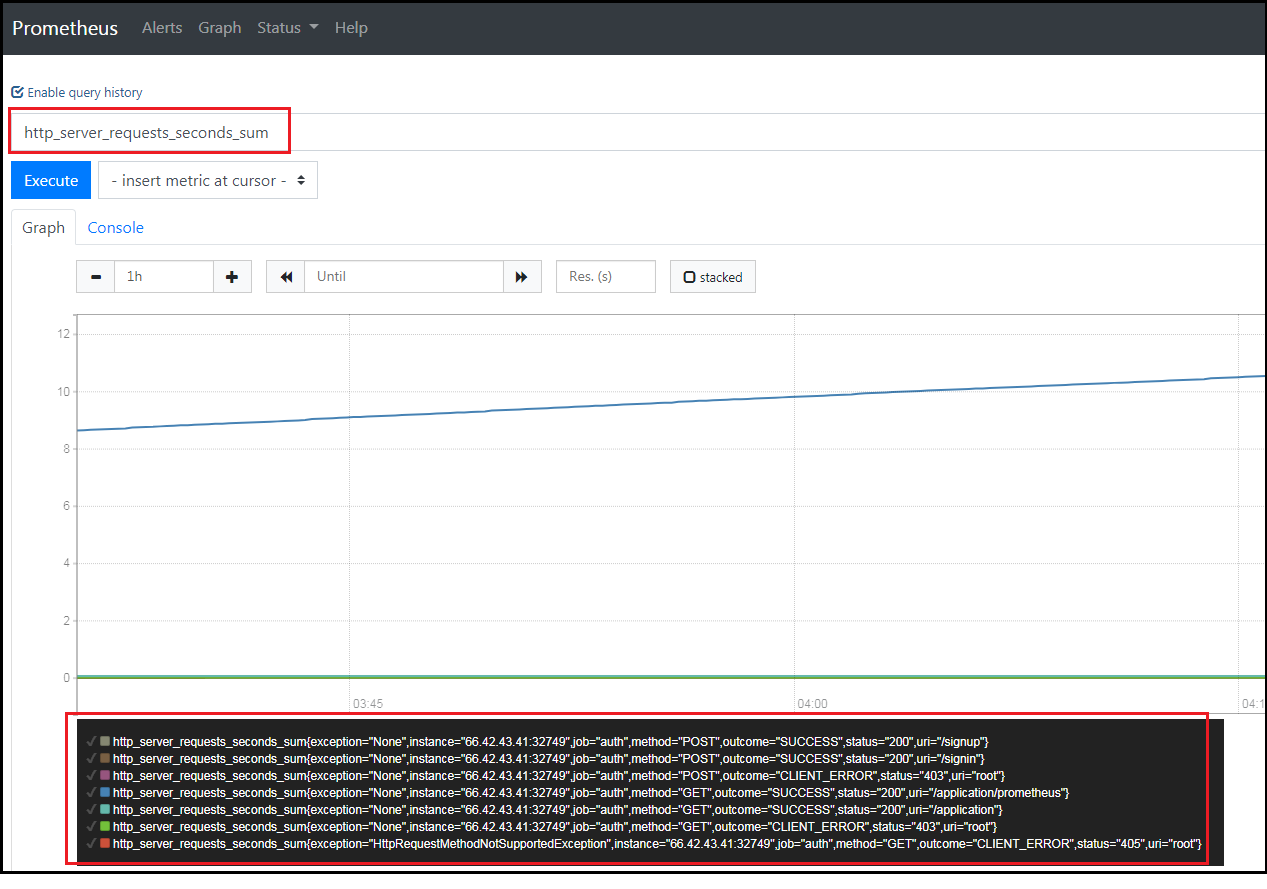Click color swatch of /signup series

pyautogui.click(x=105, y=741)
